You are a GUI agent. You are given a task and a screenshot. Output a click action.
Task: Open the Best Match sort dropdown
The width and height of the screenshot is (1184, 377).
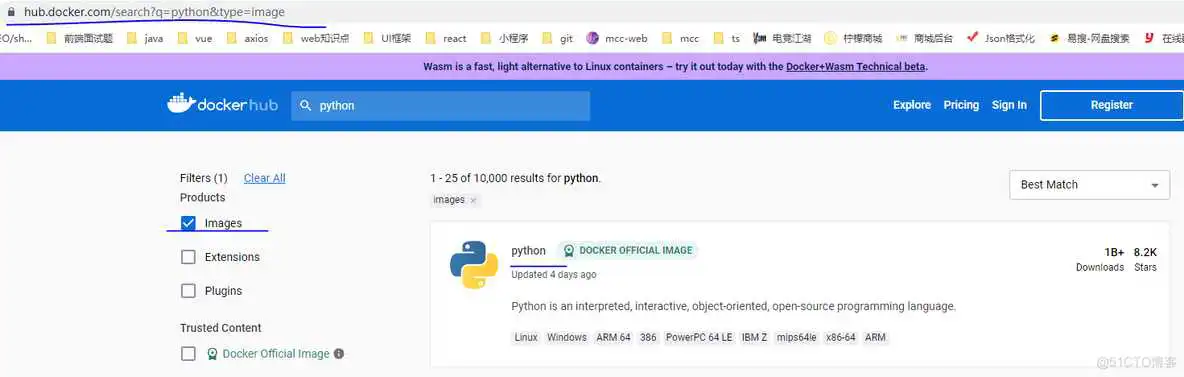click(1090, 184)
